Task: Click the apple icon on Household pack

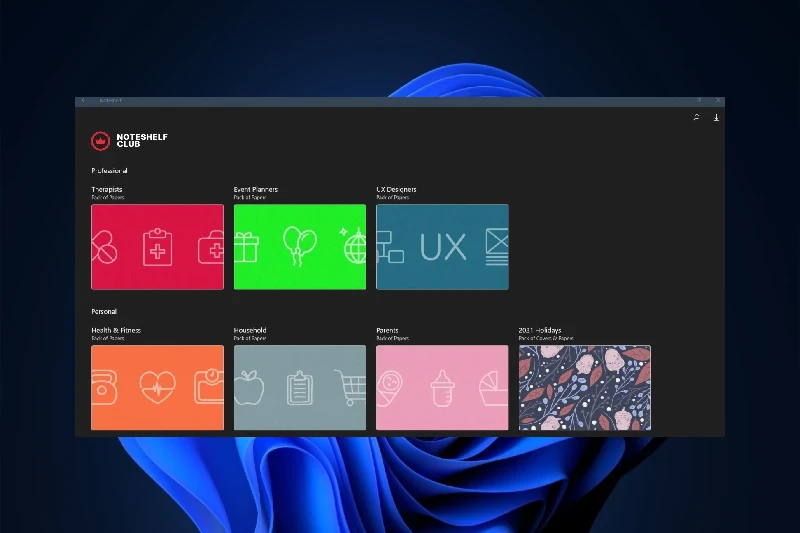Action: click(248, 387)
